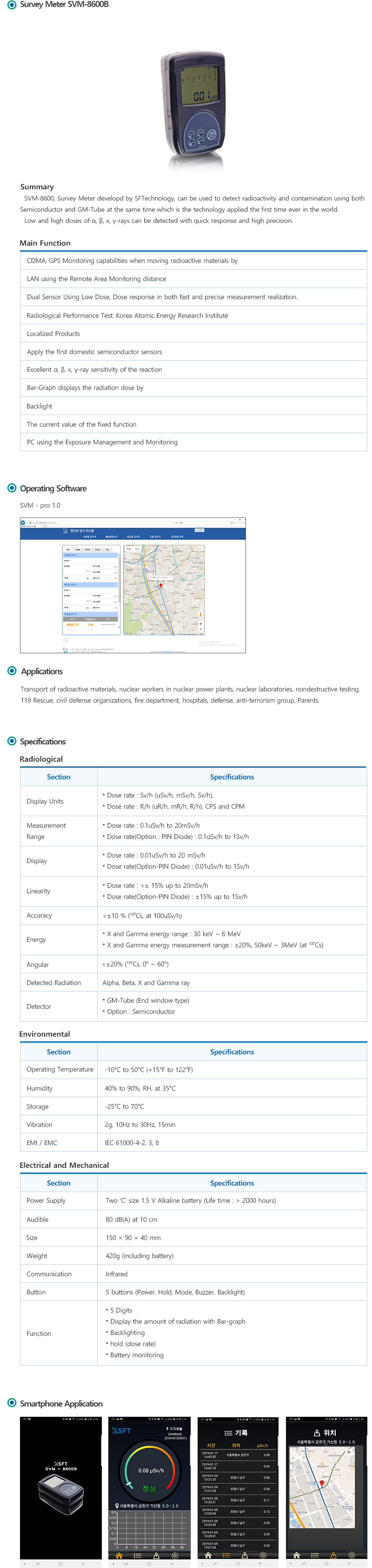Screen dimensions: 372x1568
Task: Open the SVM-pro 1.0 software screenshot
Action: (x=133, y=586)
